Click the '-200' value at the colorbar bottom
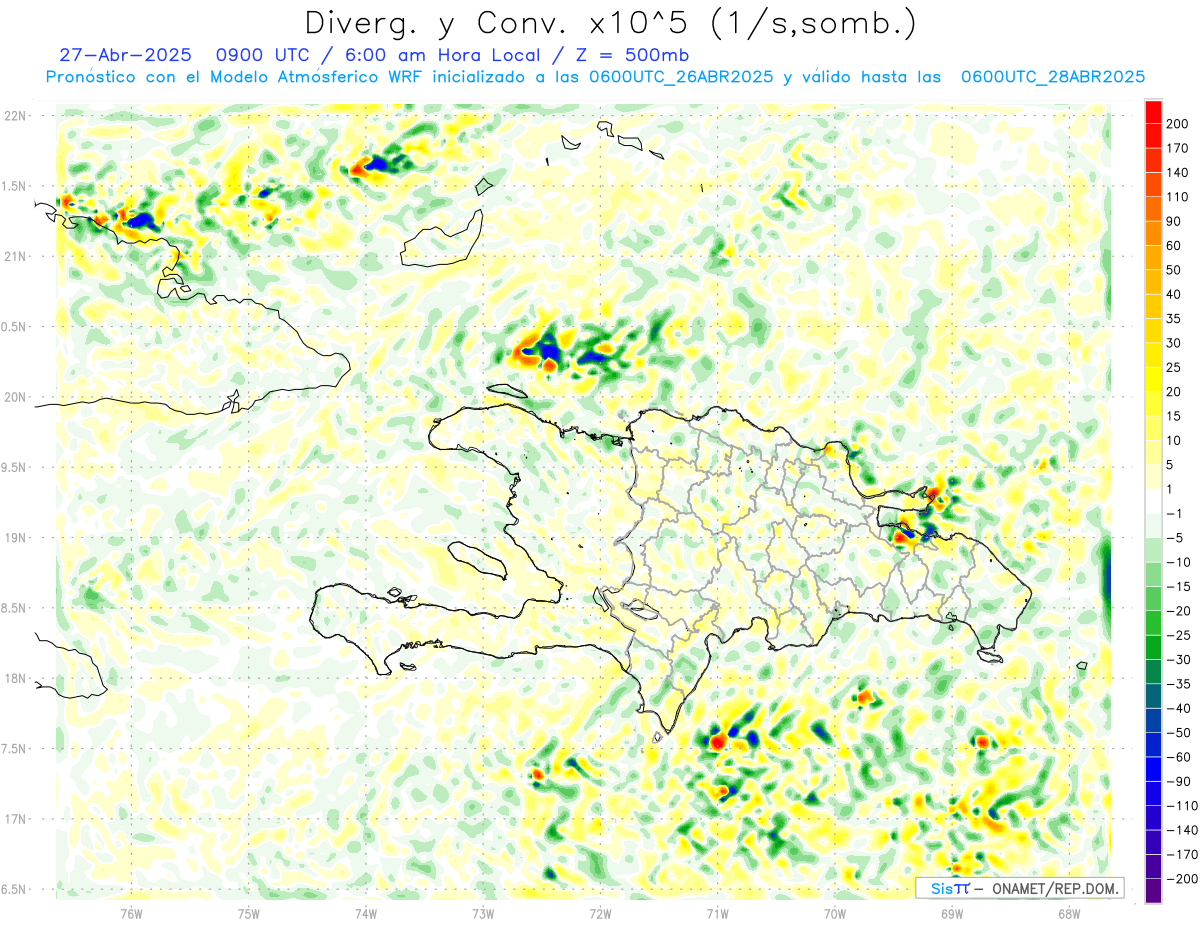The height and width of the screenshot is (927, 1200). pyautogui.click(x=1181, y=879)
